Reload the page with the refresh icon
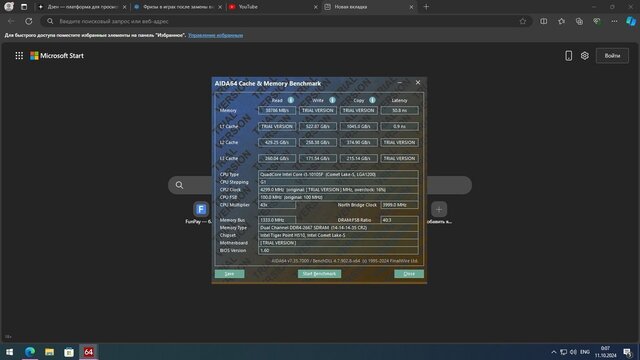640x360 pixels. click(x=29, y=21)
